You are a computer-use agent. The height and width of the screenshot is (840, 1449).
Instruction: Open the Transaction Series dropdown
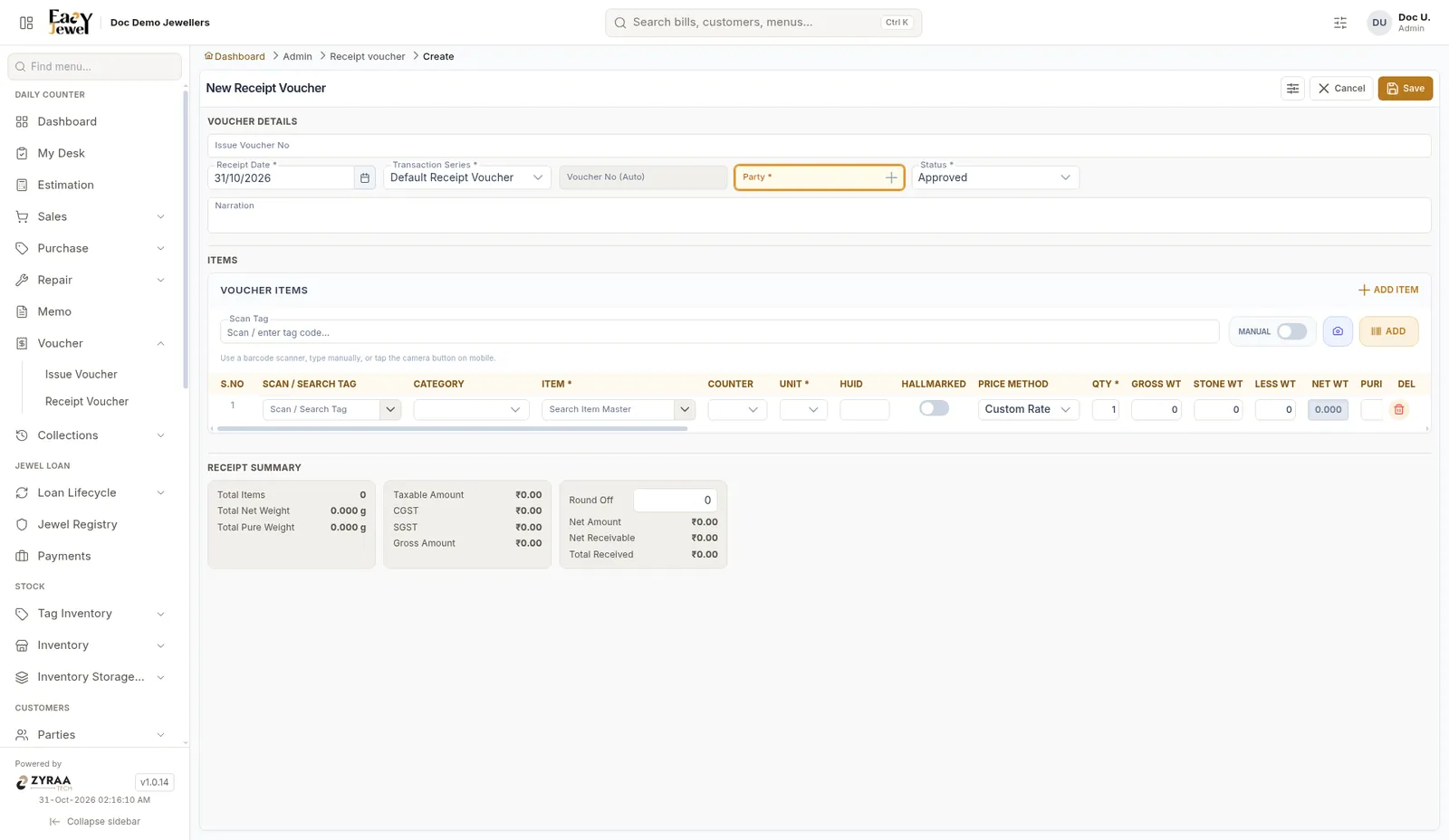pyautogui.click(x=467, y=177)
